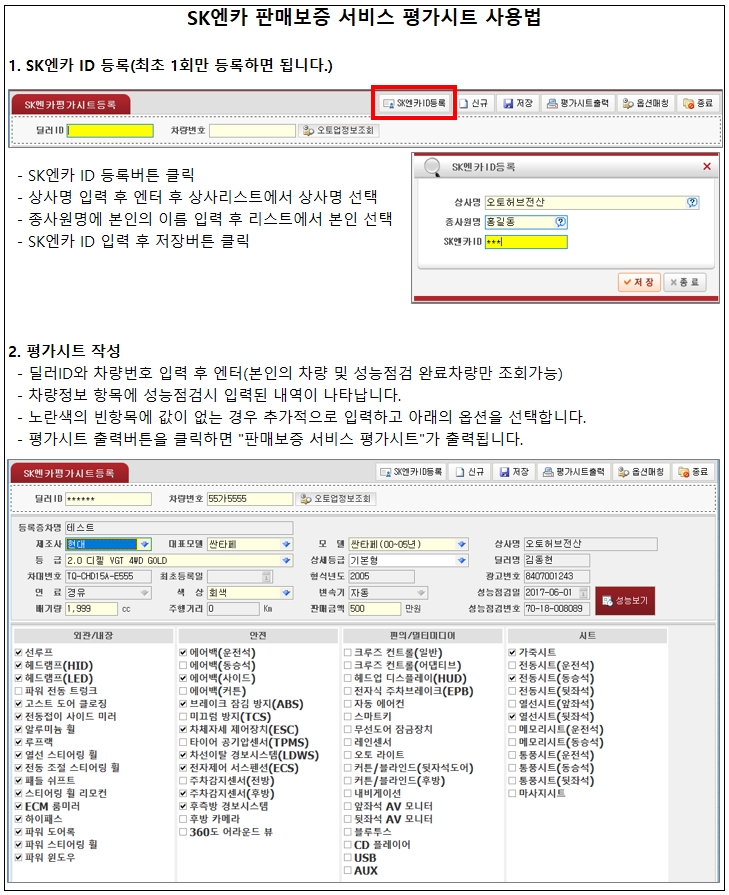Click 오토업정보조회 button in upper form

click(339, 131)
